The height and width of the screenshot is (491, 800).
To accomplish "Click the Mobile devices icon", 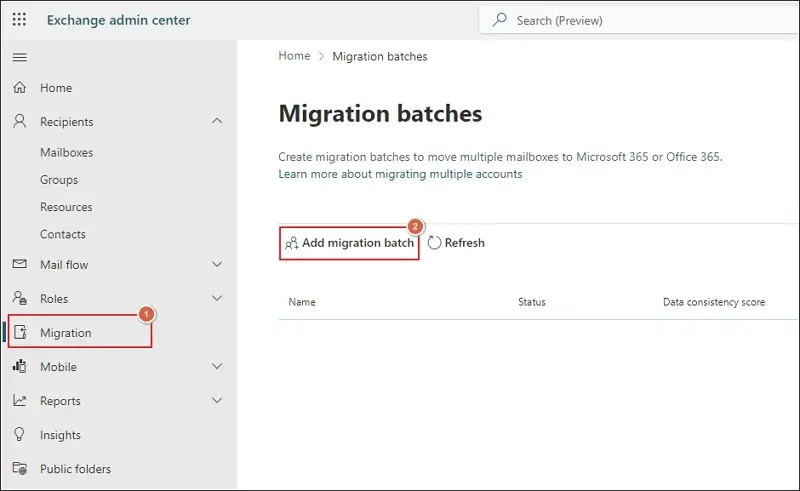I will pyautogui.click(x=19, y=366).
